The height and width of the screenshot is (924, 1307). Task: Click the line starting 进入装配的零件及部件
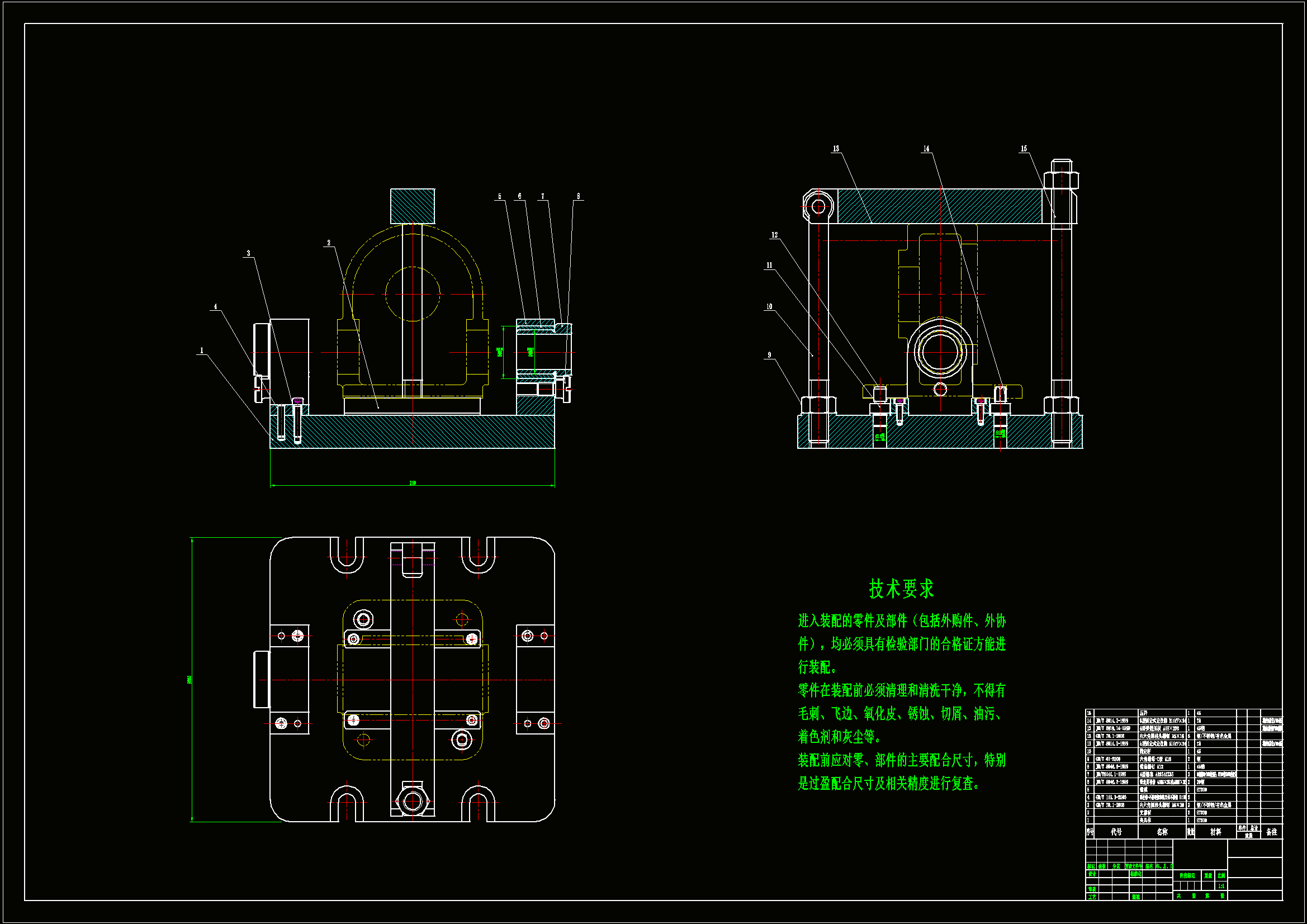click(902, 620)
